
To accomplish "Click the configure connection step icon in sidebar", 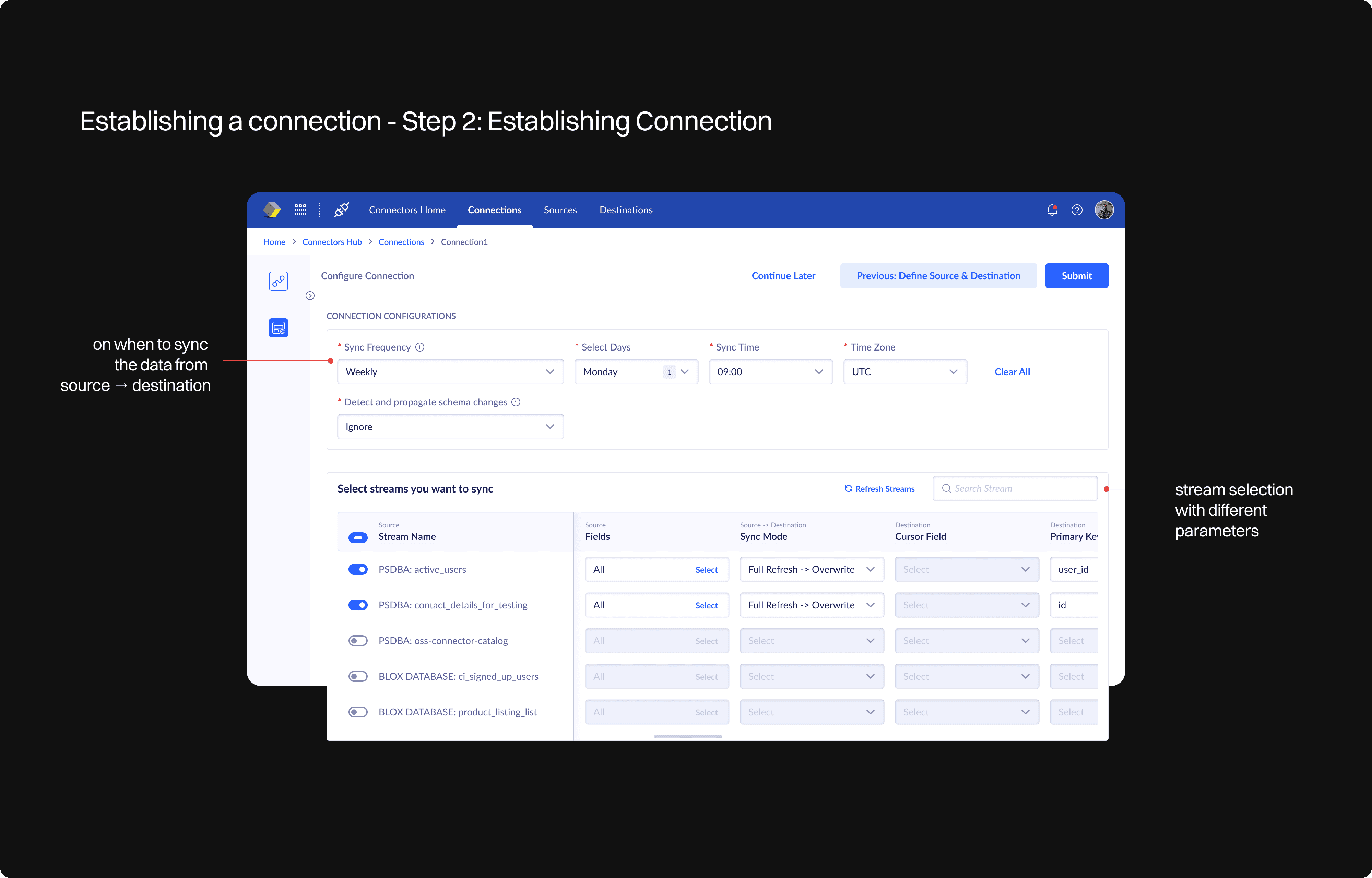I will click(x=278, y=328).
